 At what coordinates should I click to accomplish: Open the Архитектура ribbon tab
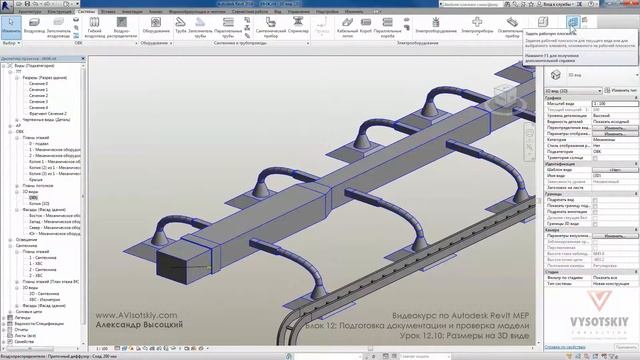(30, 11)
